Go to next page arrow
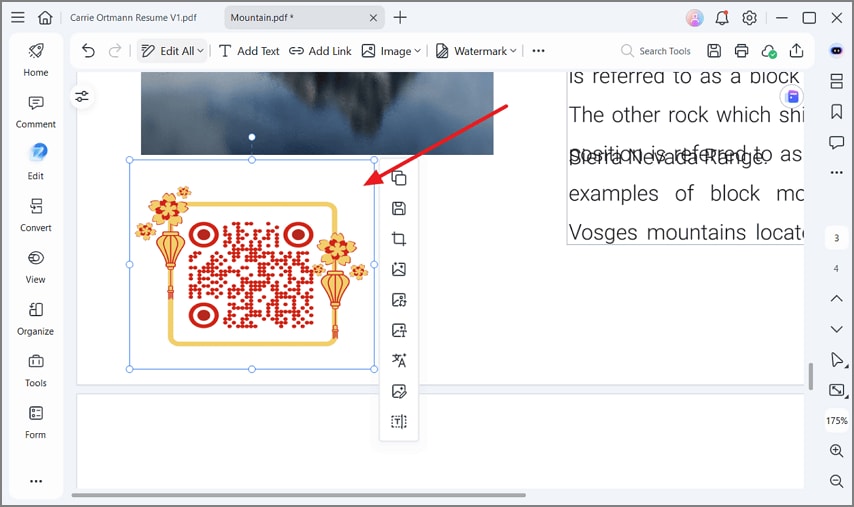 coord(837,329)
